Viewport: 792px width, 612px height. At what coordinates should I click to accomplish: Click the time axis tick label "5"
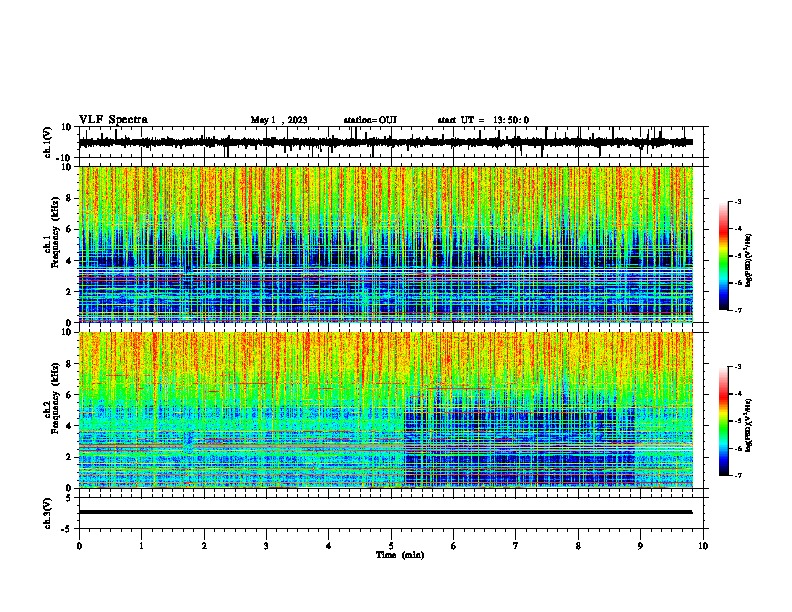391,546
